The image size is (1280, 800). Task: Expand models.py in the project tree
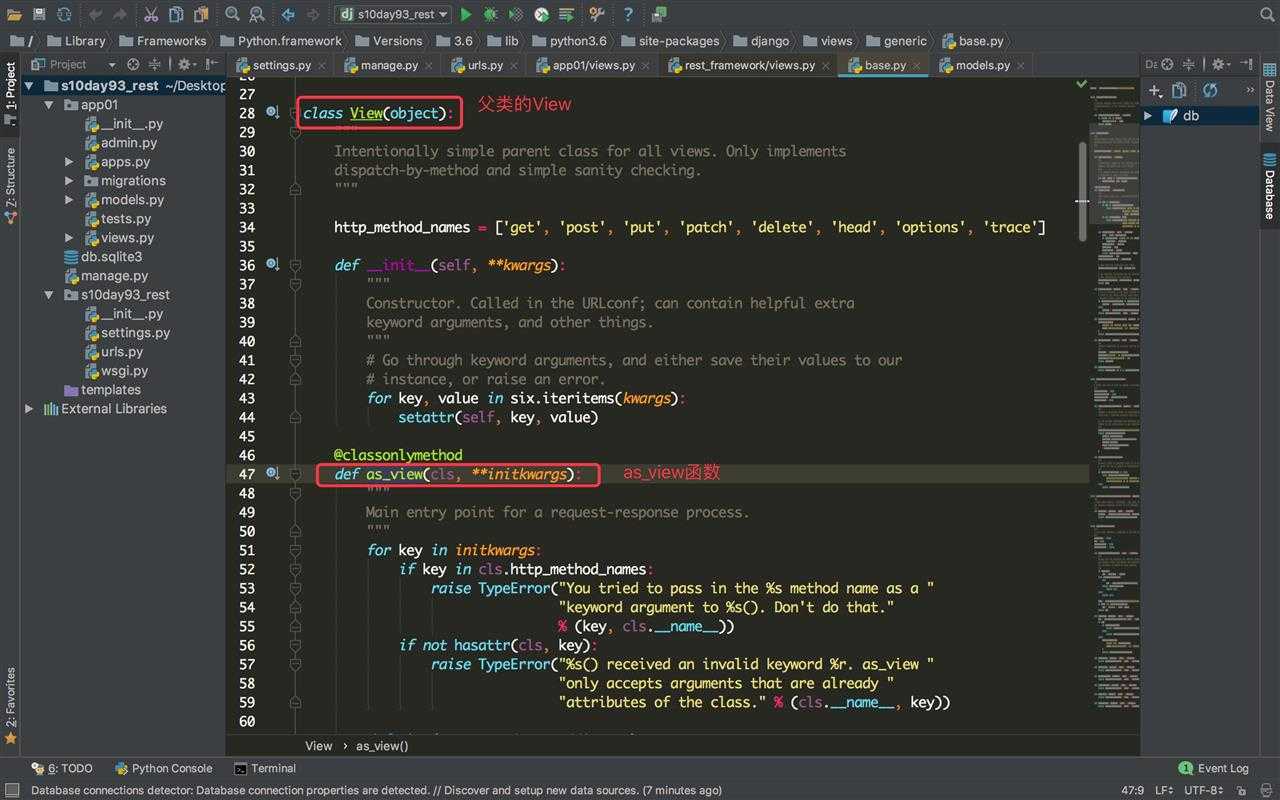pyautogui.click(x=69, y=200)
